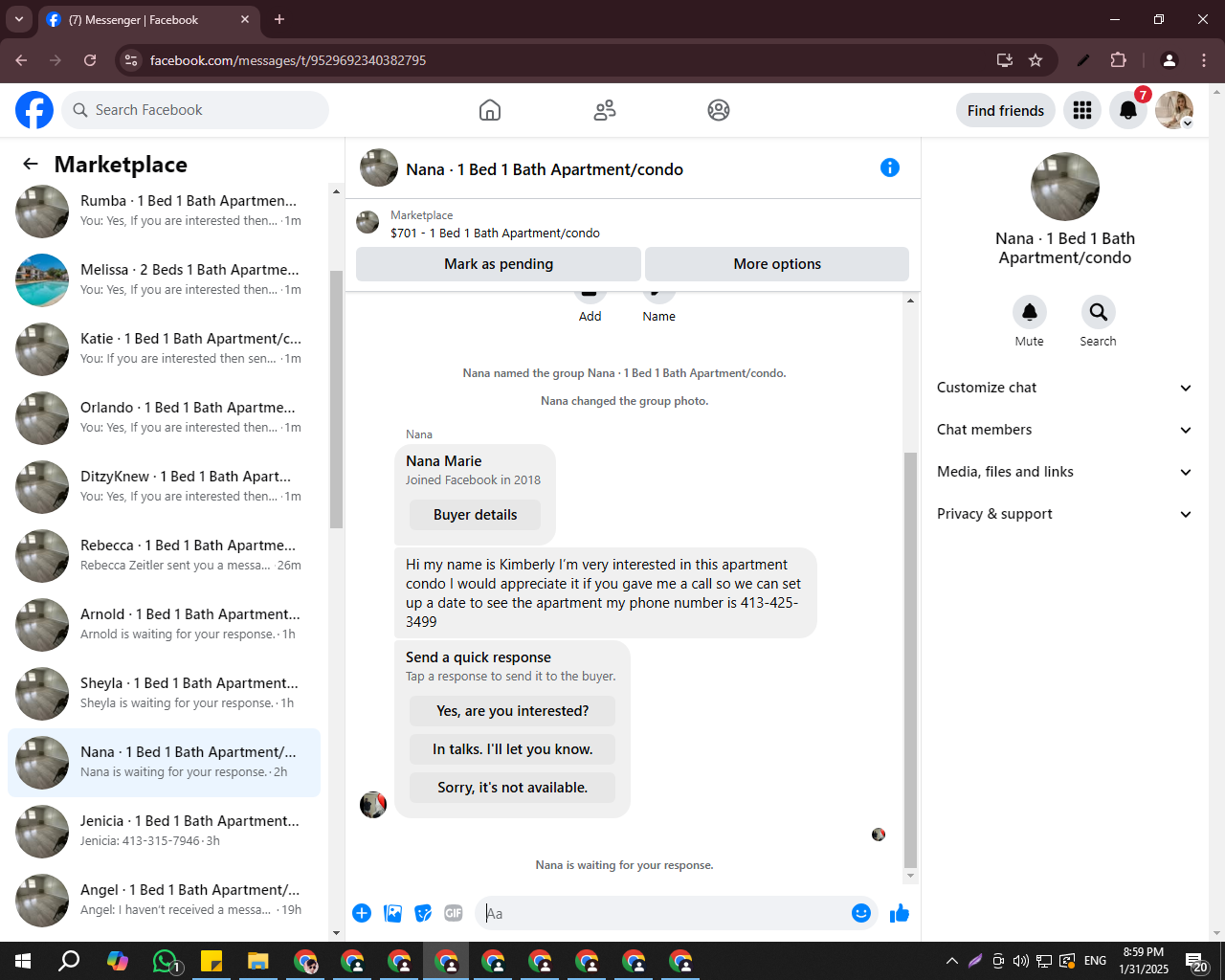
Task: Expand Privacy & support section
Action: click(1065, 514)
